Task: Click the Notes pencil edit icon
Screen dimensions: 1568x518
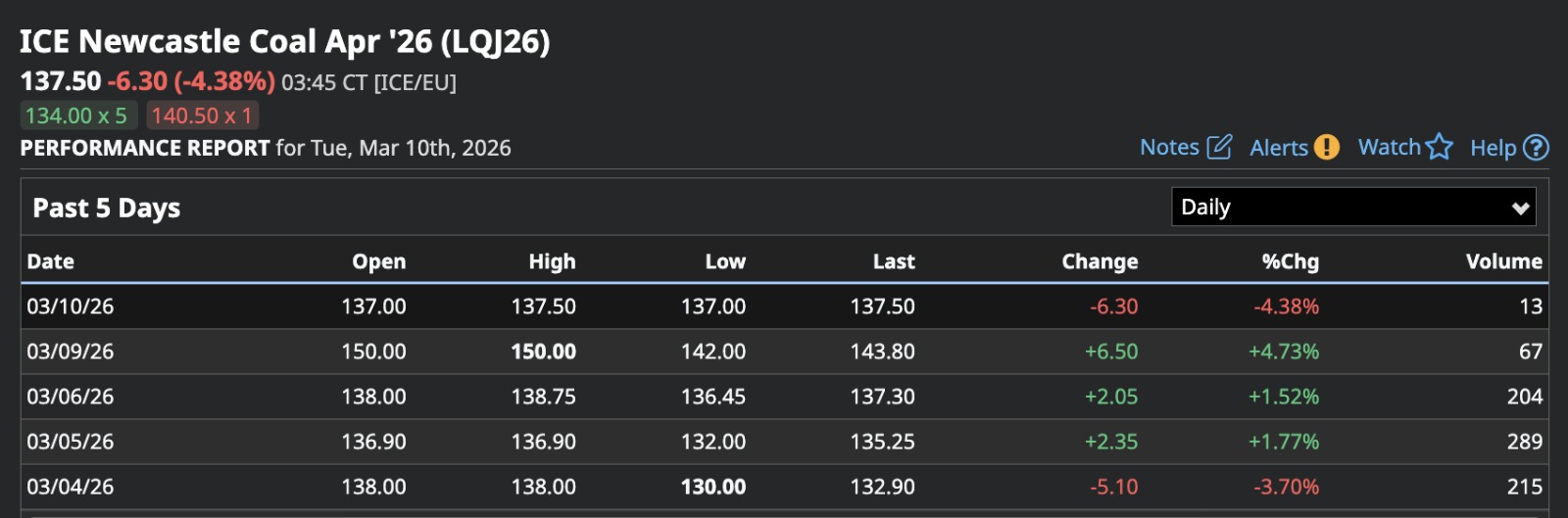Action: click(x=1219, y=147)
